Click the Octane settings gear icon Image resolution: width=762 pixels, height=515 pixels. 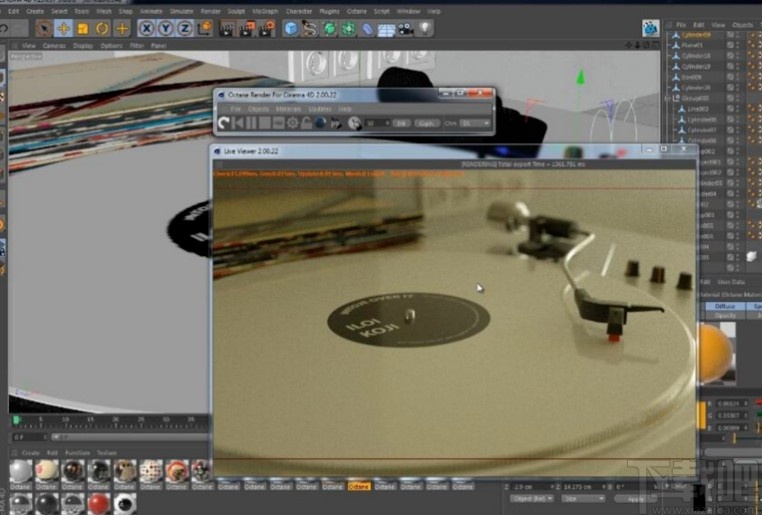click(x=293, y=123)
